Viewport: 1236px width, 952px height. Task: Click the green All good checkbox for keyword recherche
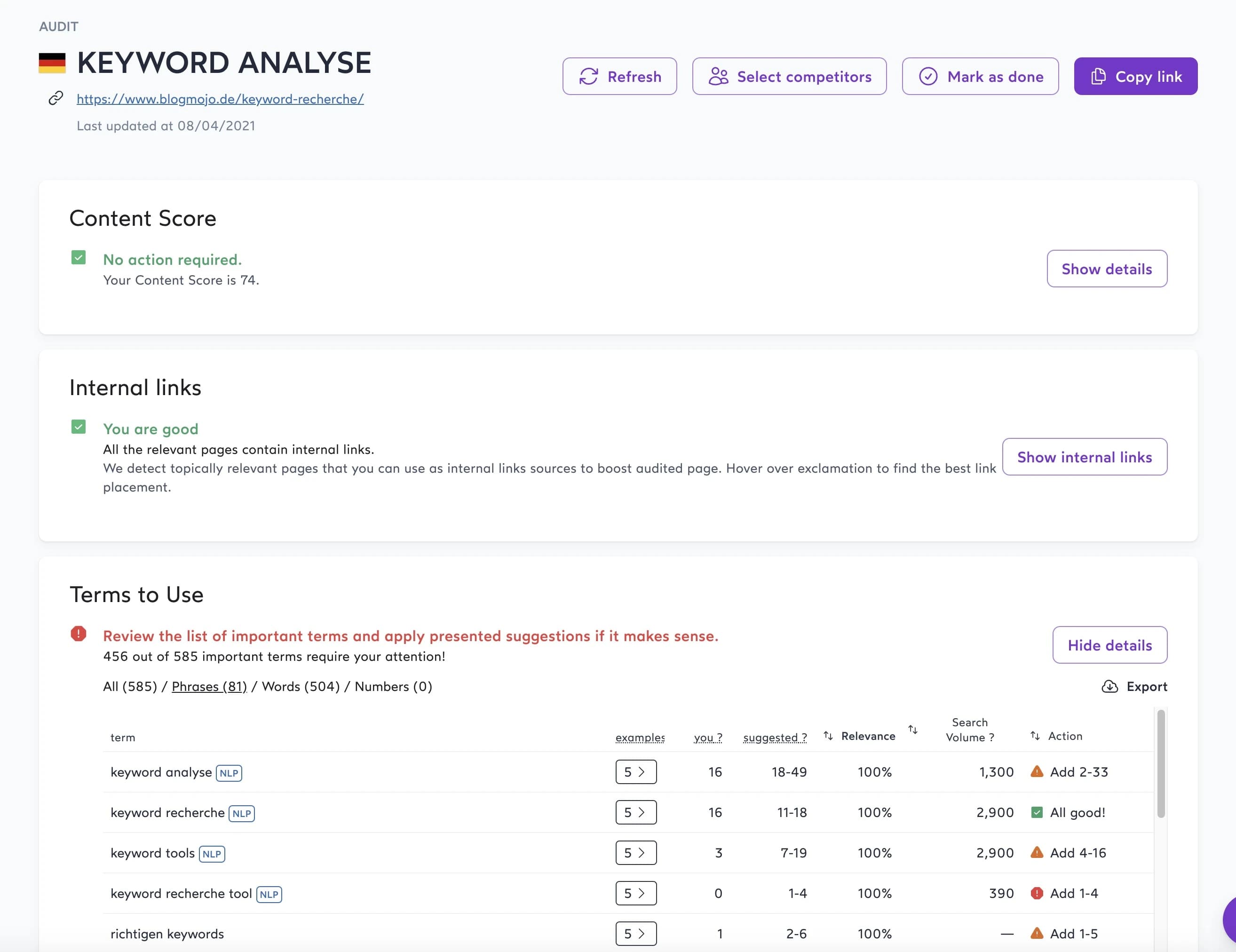[1037, 812]
